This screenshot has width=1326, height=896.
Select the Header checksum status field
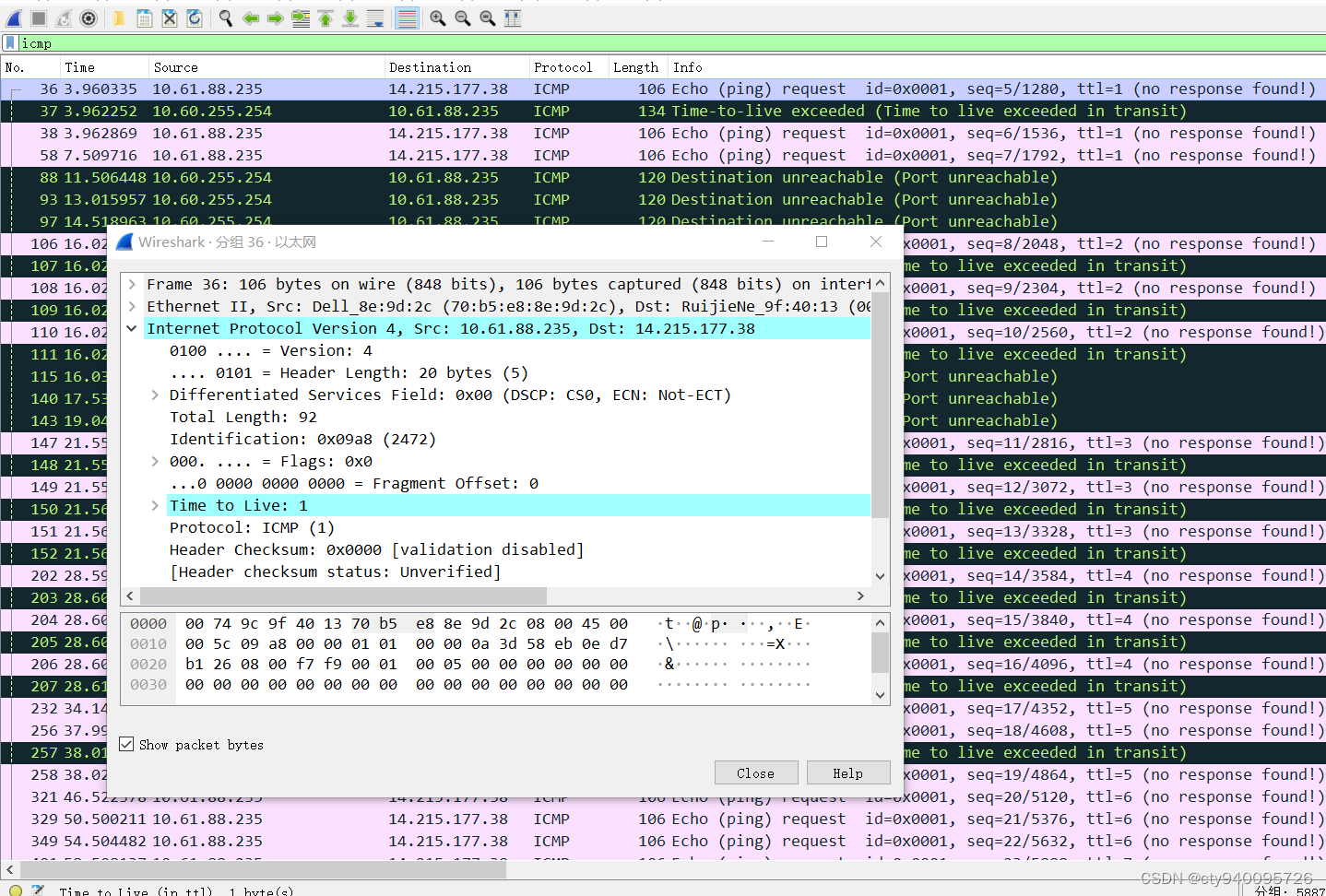pyautogui.click(x=336, y=572)
